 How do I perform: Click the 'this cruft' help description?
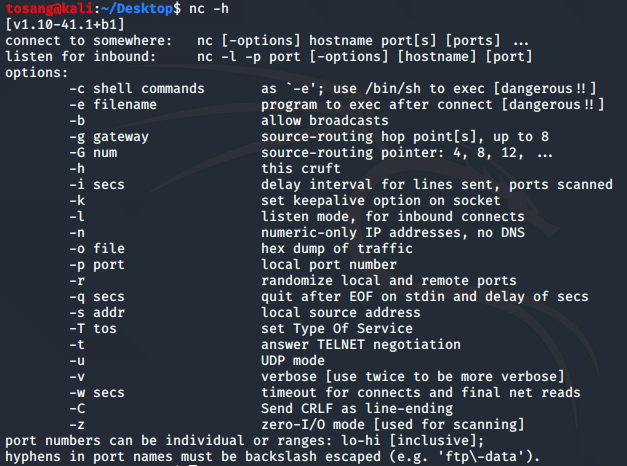301,168
